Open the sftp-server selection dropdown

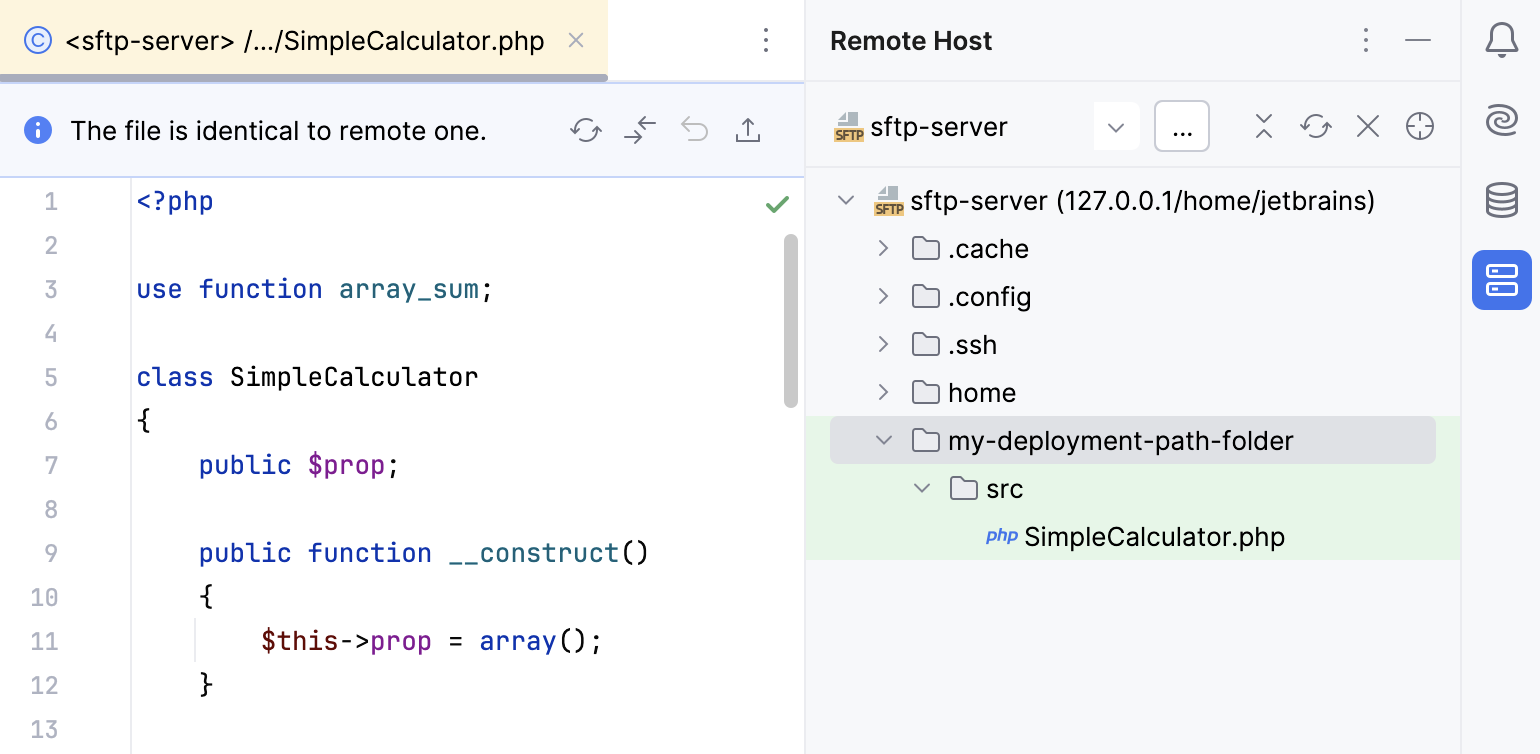coord(1116,126)
